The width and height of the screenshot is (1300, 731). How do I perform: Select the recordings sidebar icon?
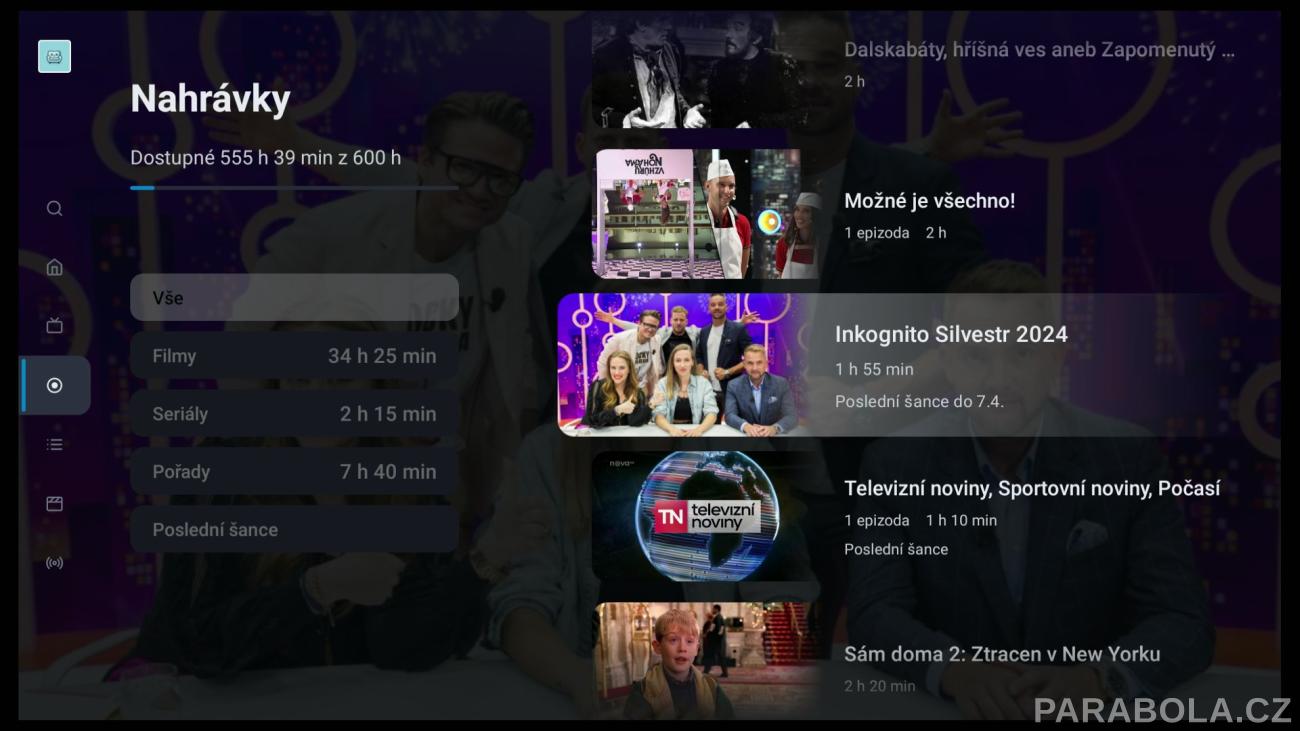55,385
